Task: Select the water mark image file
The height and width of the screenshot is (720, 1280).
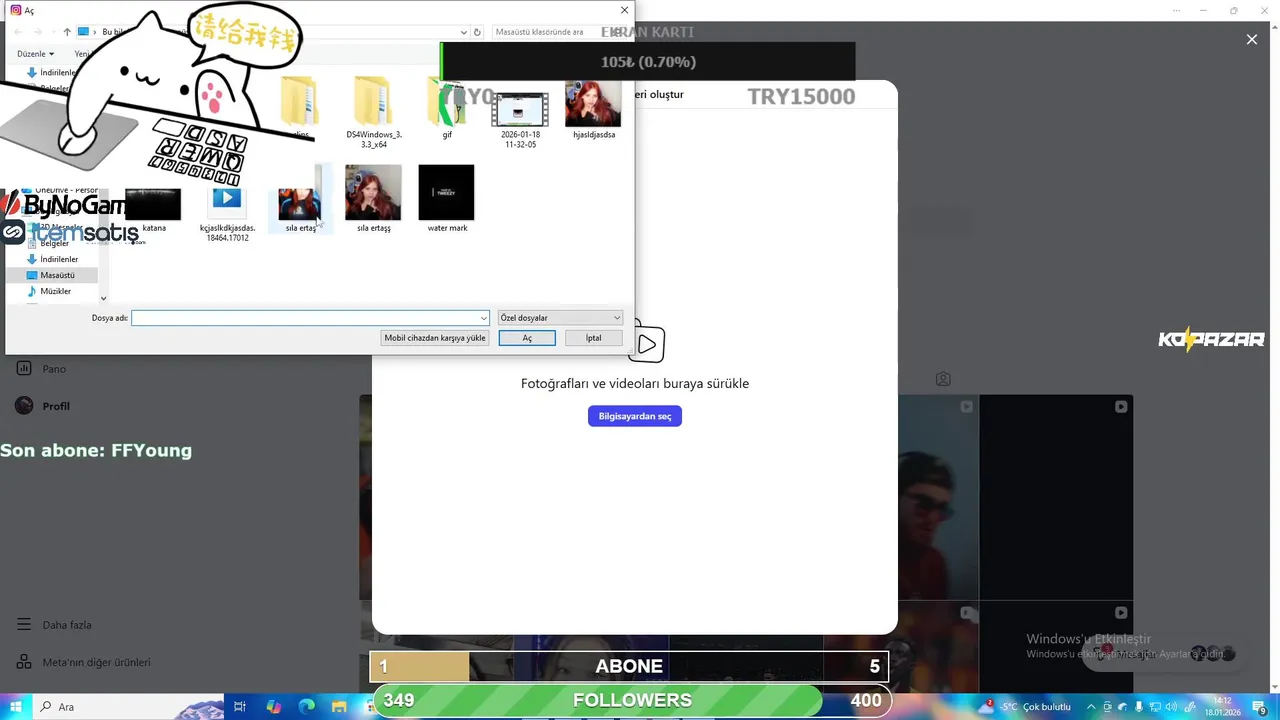Action: 446,199
